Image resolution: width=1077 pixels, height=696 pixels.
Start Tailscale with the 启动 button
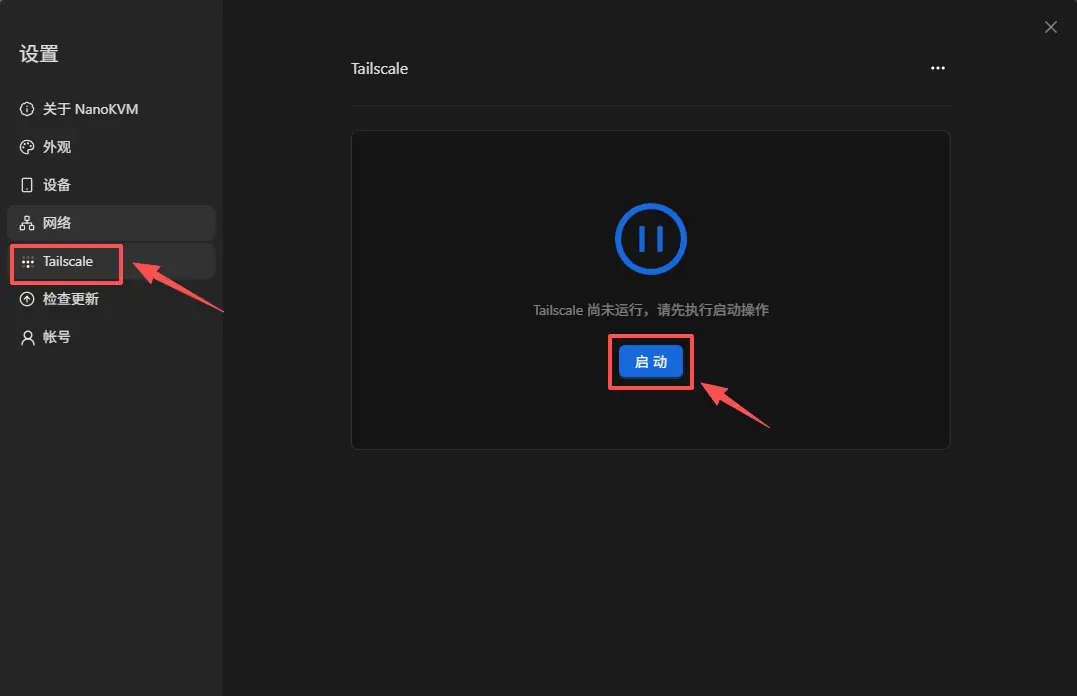pos(650,361)
